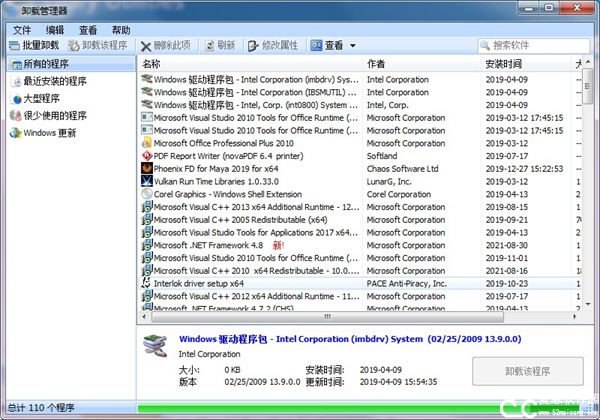
Task: Select Microsoft Visual C++ 2010 x64 Redistributable
Action: [360, 270]
